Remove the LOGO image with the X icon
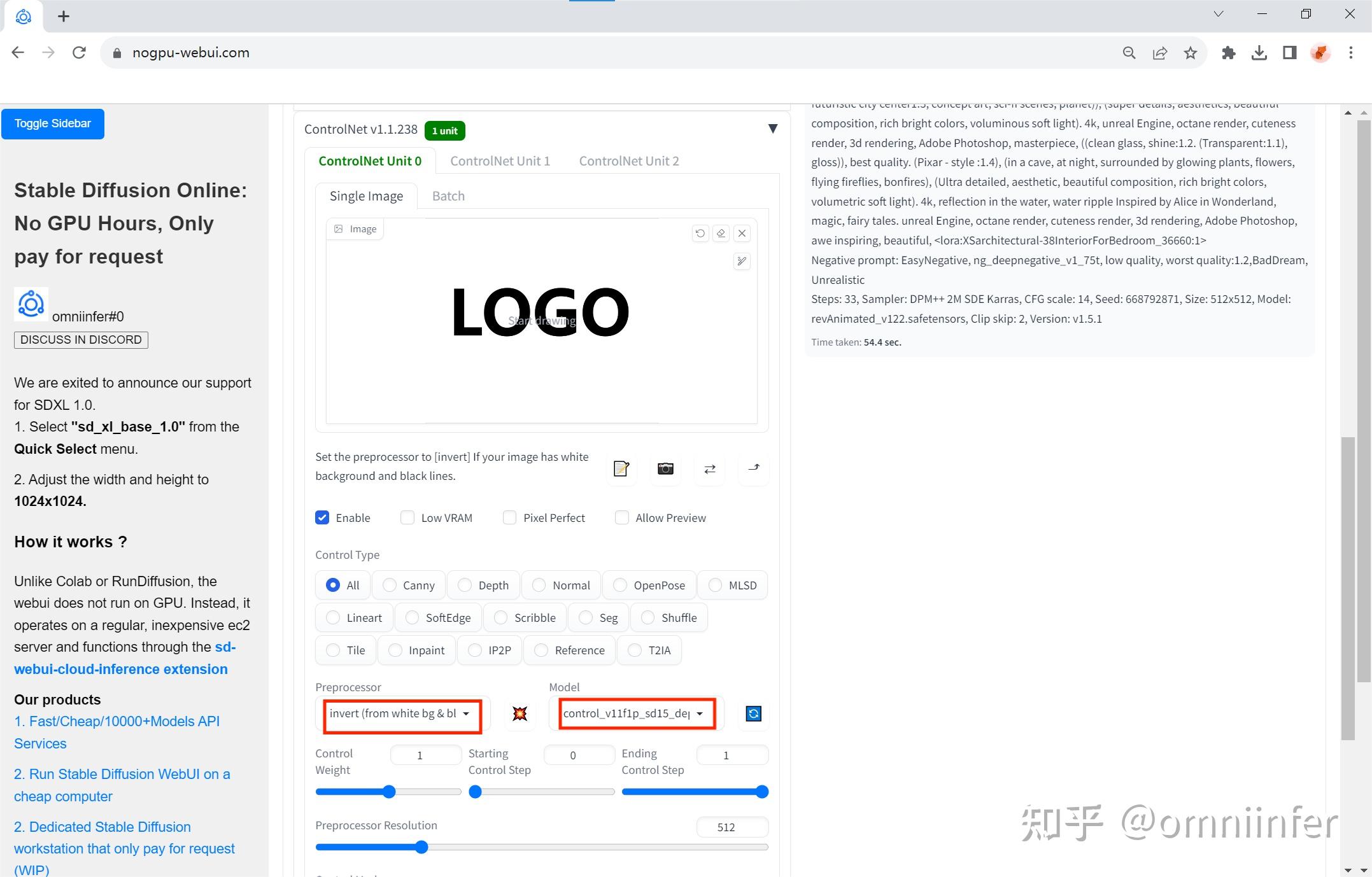Viewport: 1372px width, 877px height. 741,233
